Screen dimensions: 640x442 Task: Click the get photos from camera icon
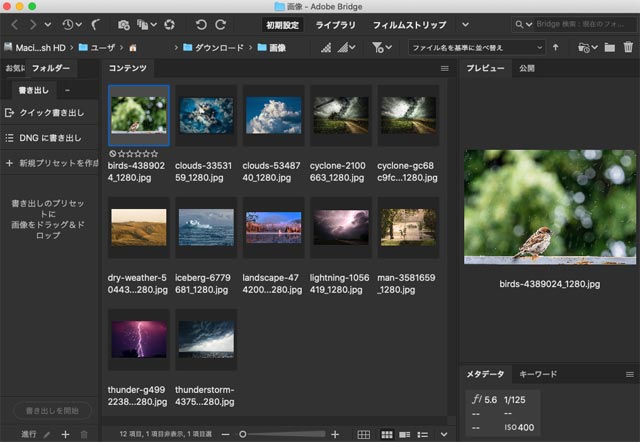pos(123,25)
